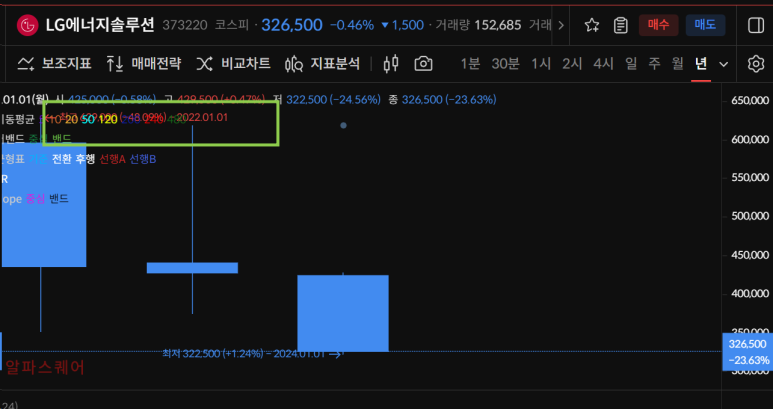Toggle 전환 conversion line

click(62, 159)
